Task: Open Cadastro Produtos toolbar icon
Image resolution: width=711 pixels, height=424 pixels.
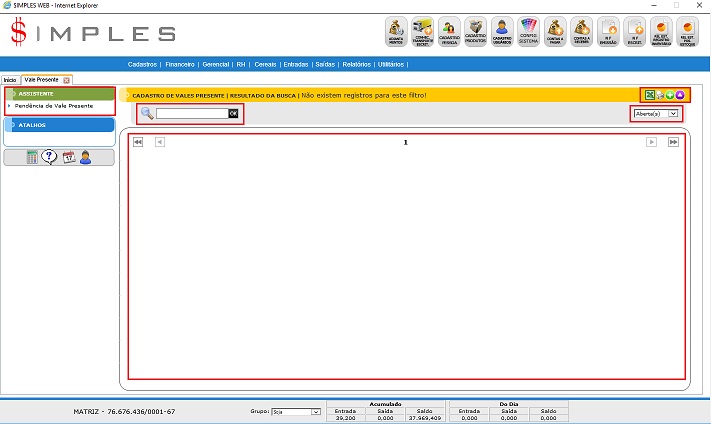Action: tap(476, 32)
